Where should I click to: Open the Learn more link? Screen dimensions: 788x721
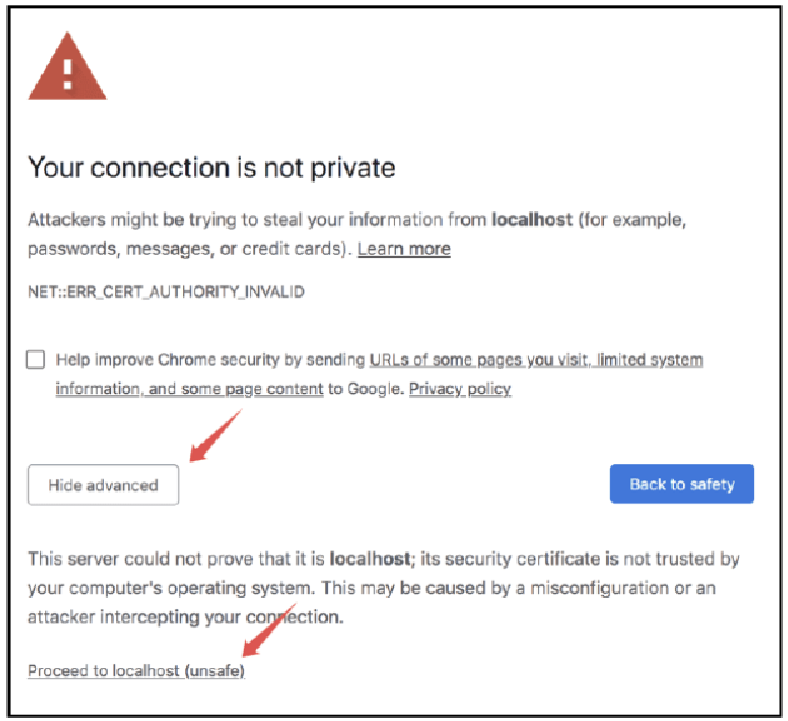[404, 249]
